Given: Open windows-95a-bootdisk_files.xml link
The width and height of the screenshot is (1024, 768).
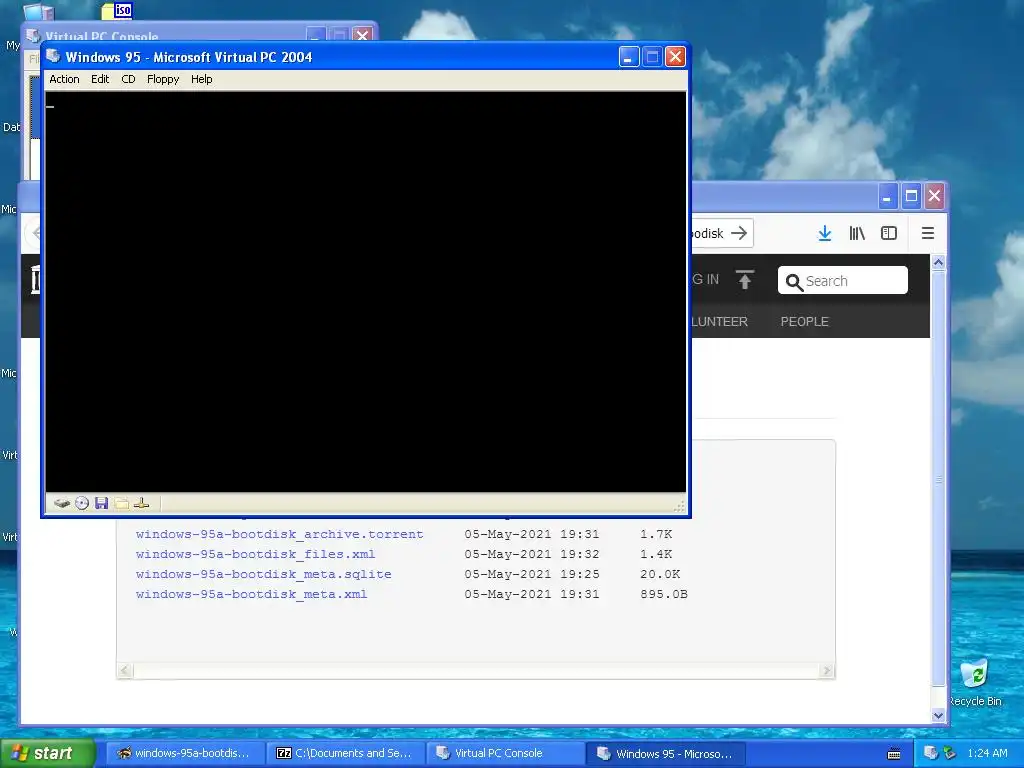Looking at the screenshot, I should point(255,554).
